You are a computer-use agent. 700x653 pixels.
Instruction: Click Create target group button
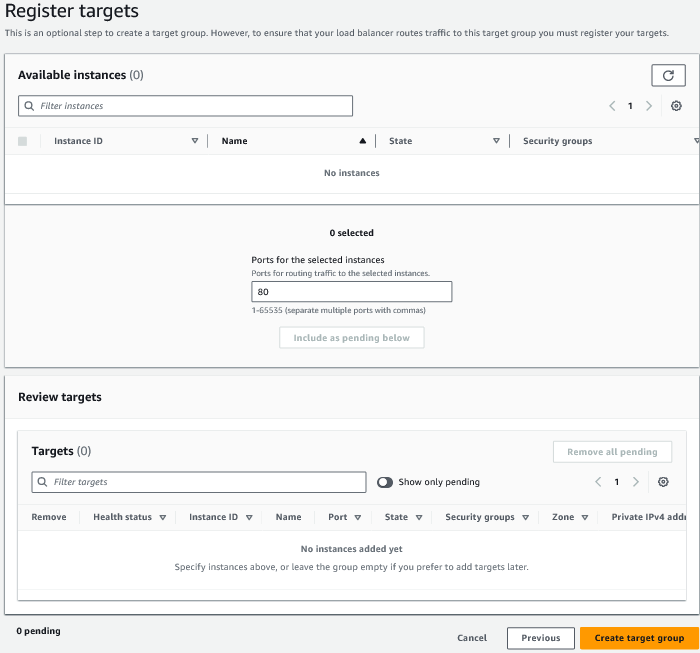[639, 638]
